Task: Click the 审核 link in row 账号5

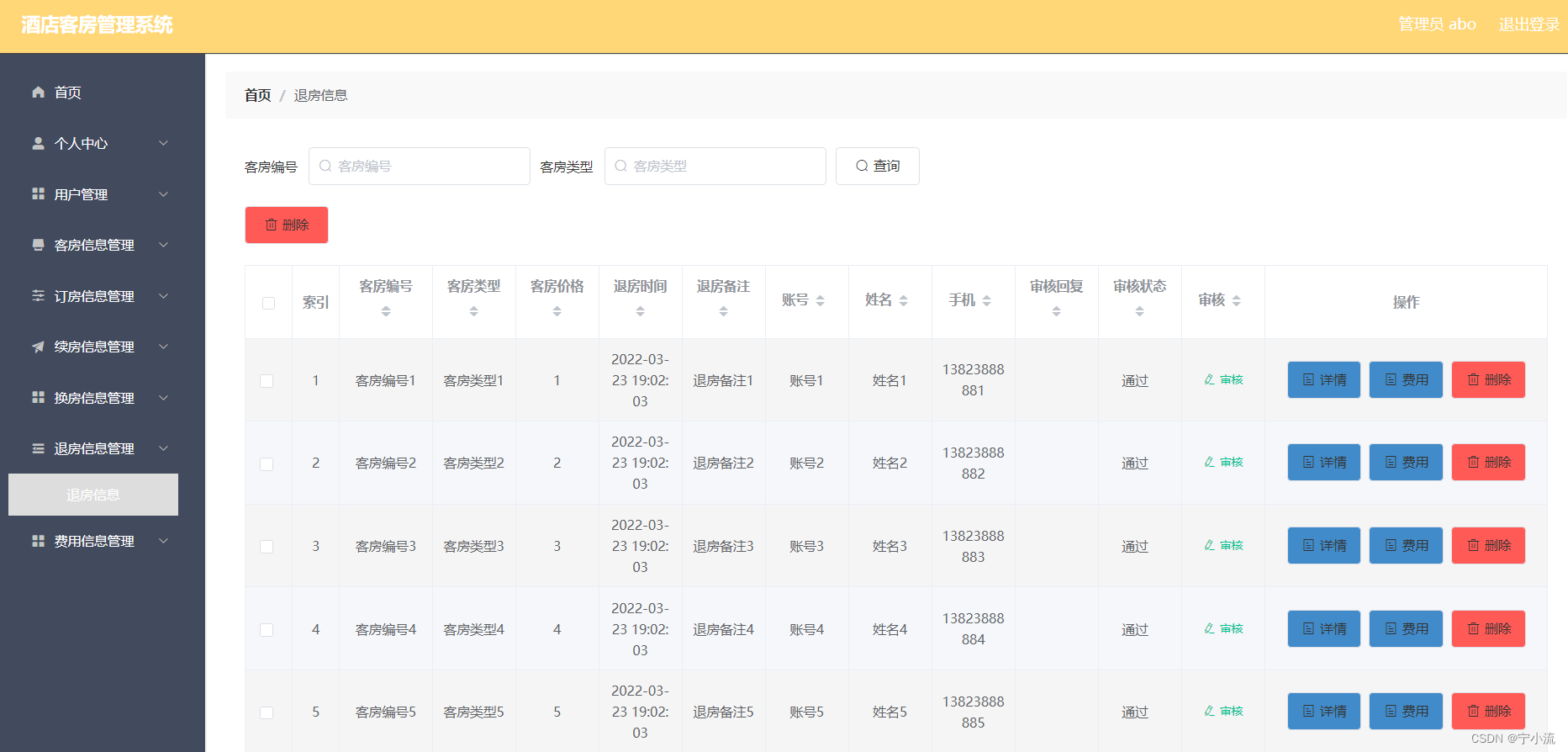Action: pyautogui.click(x=1223, y=711)
